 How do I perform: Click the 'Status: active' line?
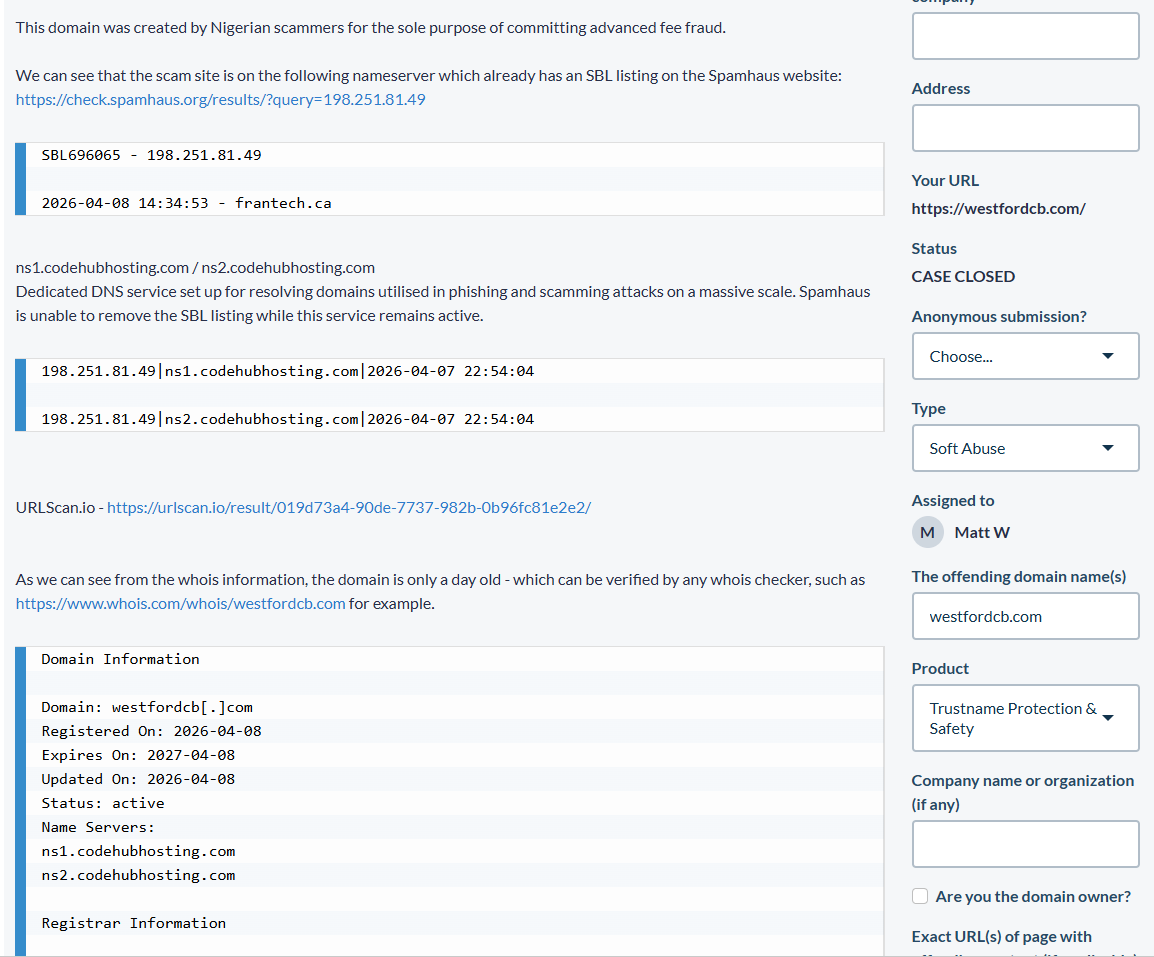point(102,803)
